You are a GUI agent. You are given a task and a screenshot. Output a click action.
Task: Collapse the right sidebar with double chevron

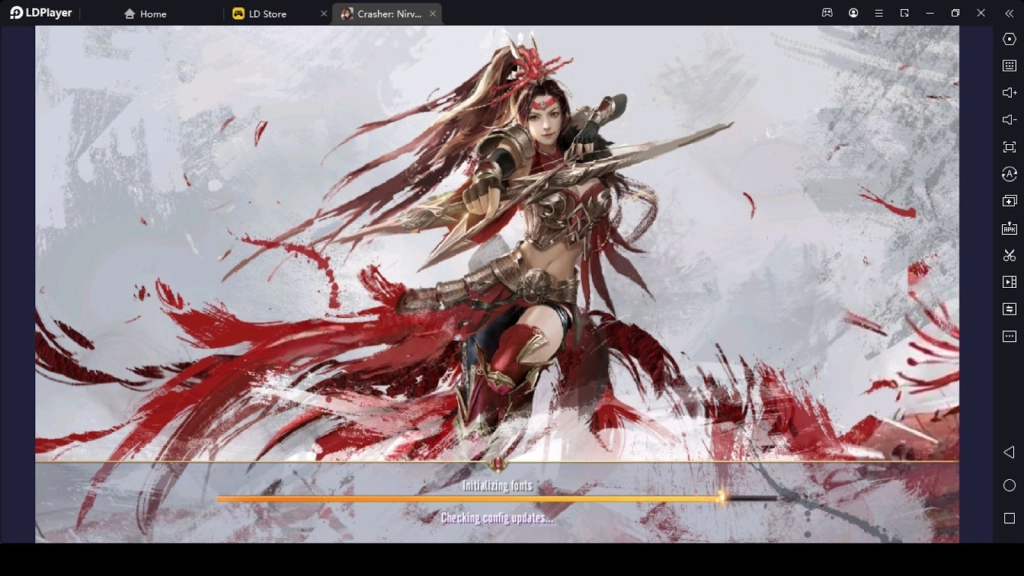(1009, 13)
